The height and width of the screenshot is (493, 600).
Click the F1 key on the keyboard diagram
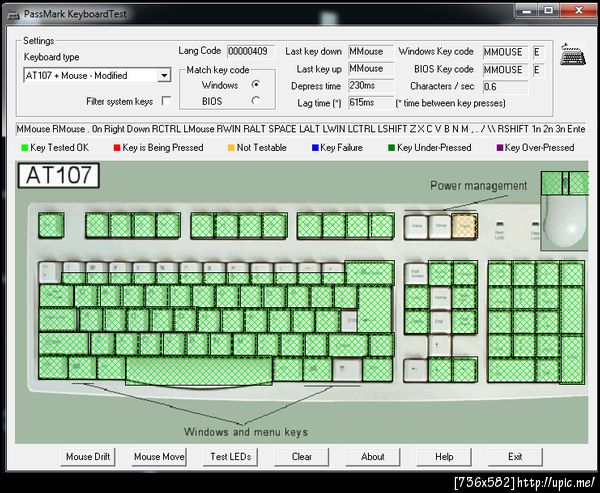point(97,225)
